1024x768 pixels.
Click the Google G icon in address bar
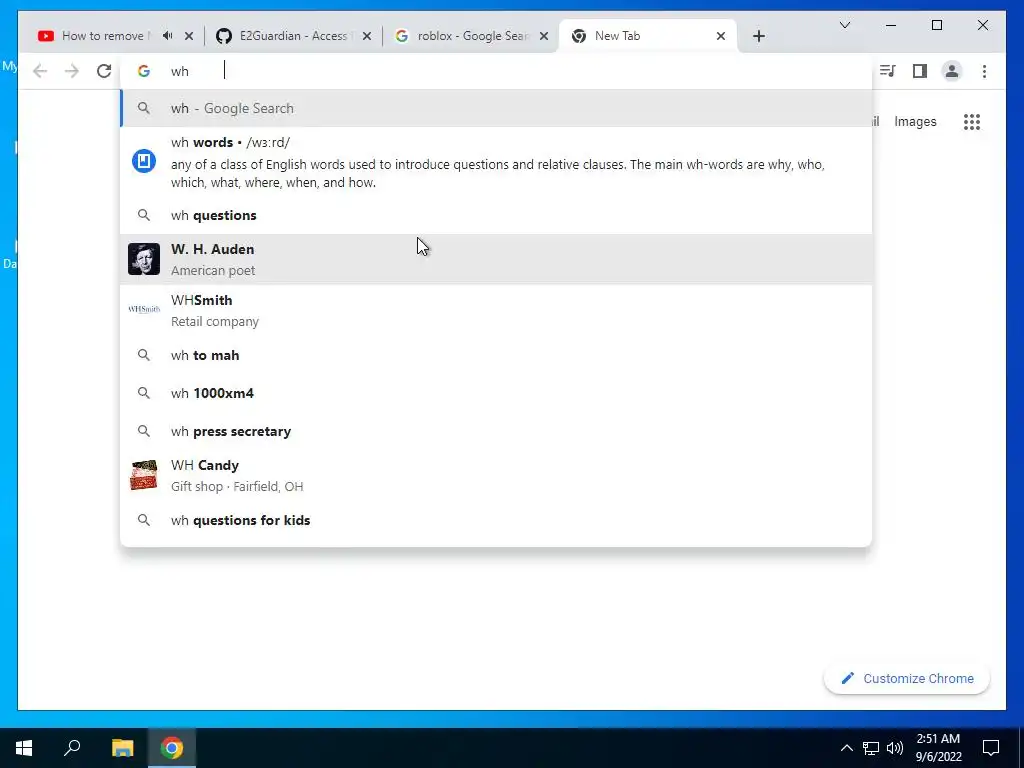(x=144, y=71)
